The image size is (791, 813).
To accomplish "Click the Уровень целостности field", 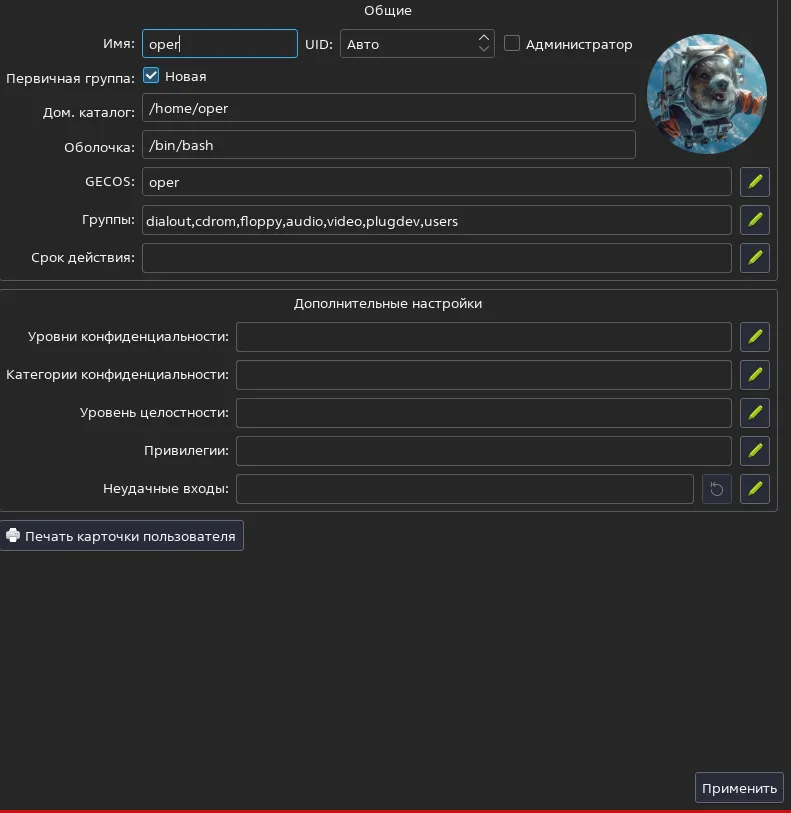I will coord(484,413).
